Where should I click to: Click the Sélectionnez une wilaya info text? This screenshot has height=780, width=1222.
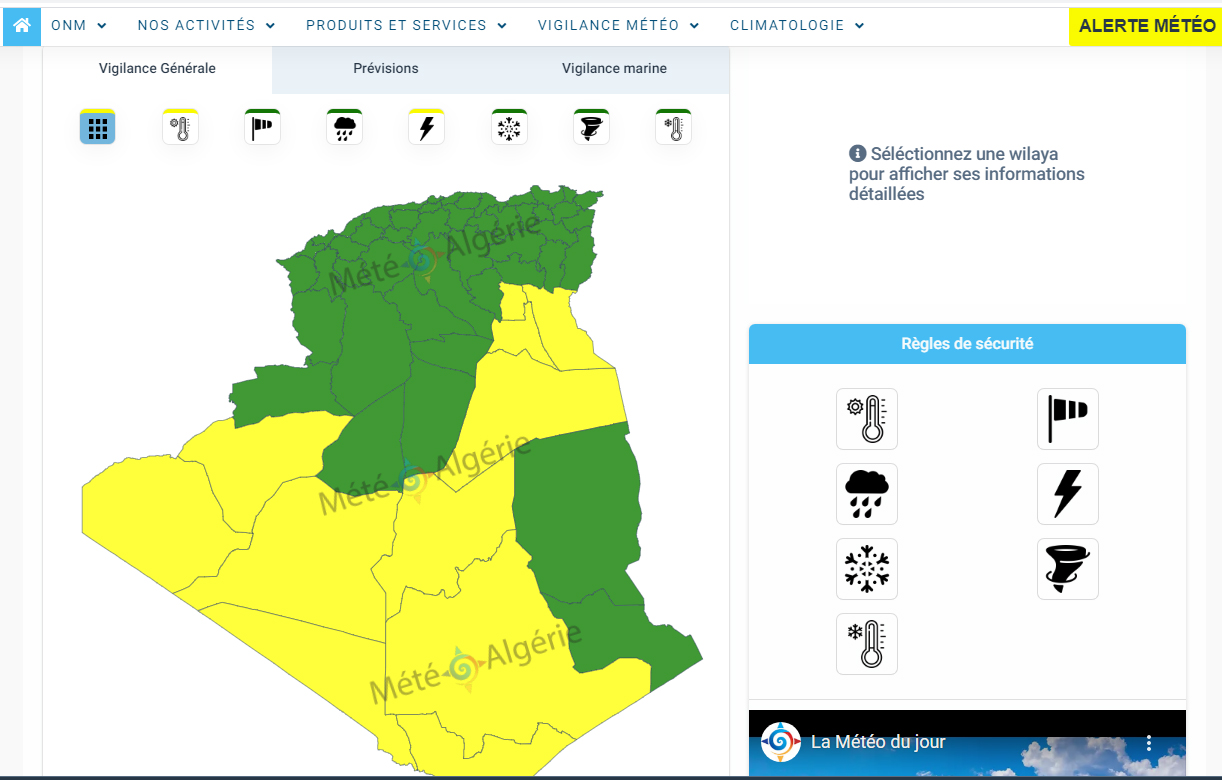[967, 174]
